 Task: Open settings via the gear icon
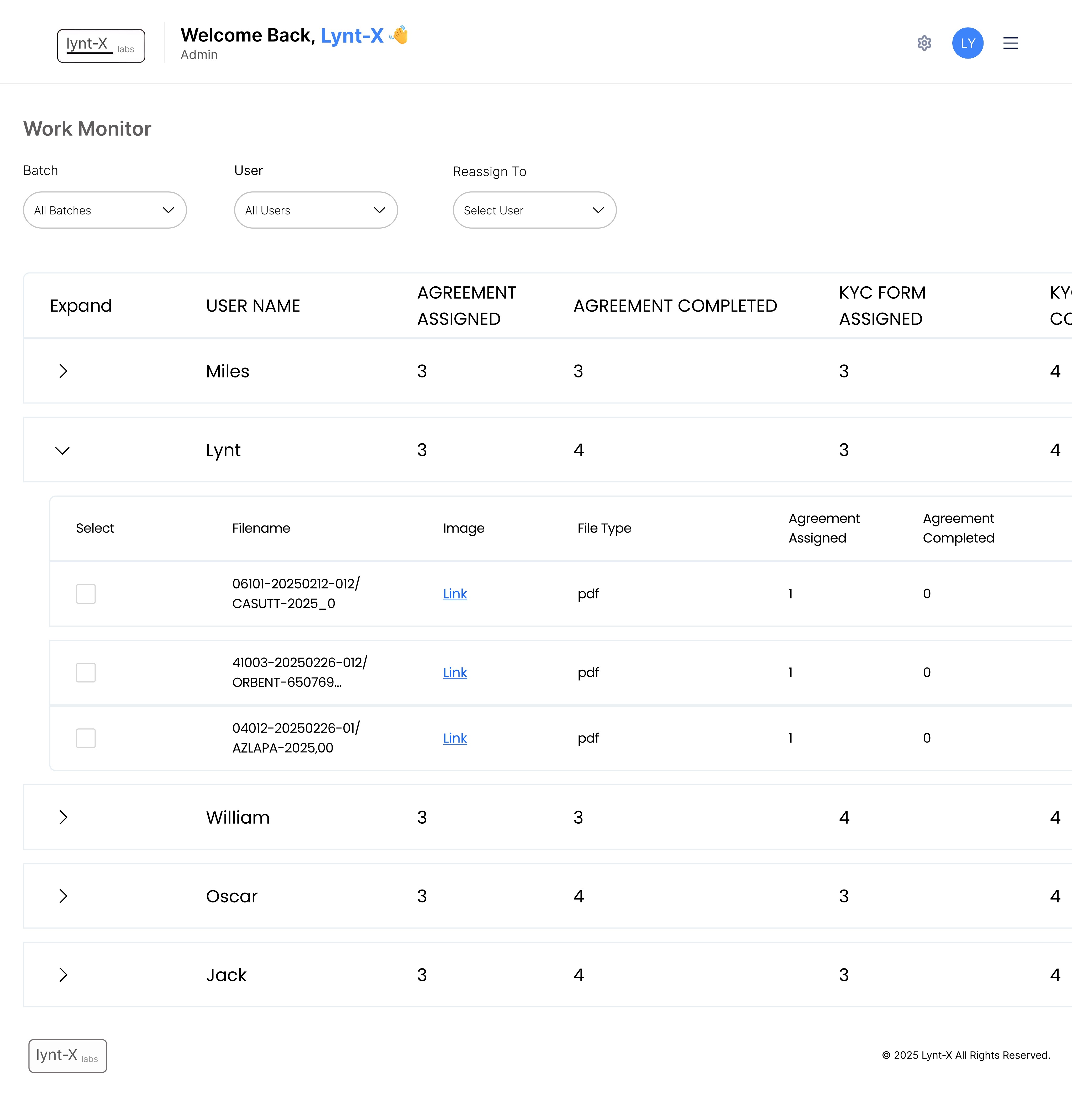pyautogui.click(x=924, y=43)
